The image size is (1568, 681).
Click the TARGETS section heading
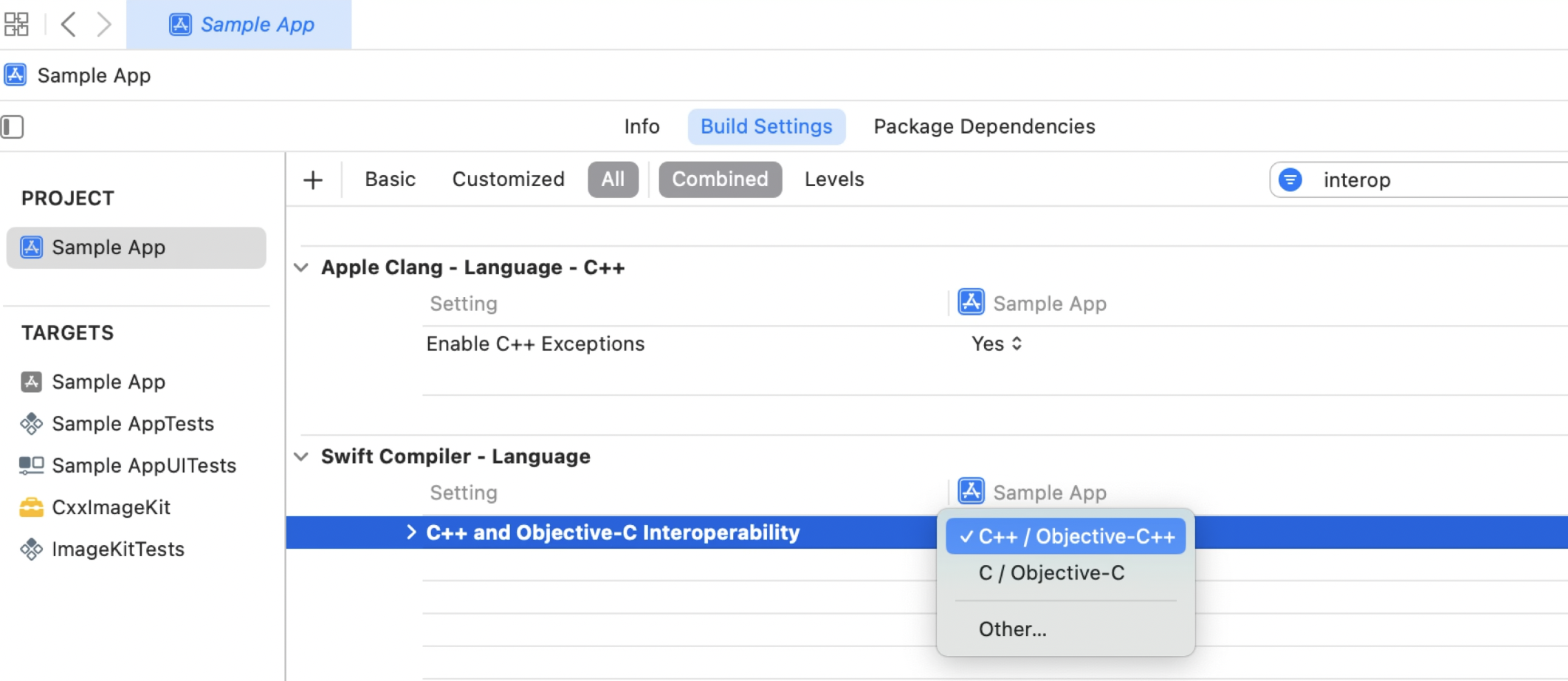tap(68, 332)
